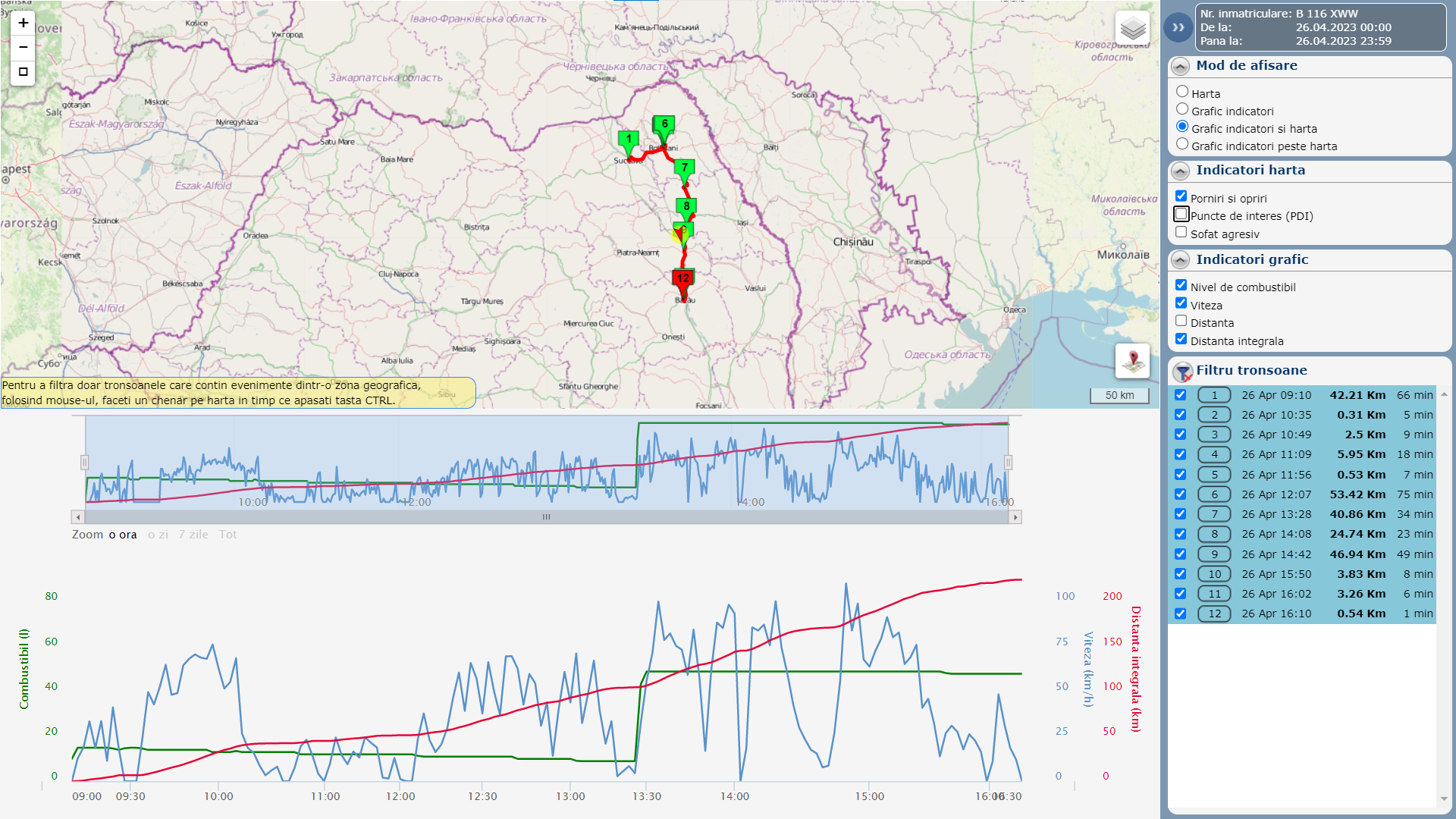Select Grafic indicatori peste harta option
This screenshot has height=819, width=1456.
pyautogui.click(x=1181, y=144)
